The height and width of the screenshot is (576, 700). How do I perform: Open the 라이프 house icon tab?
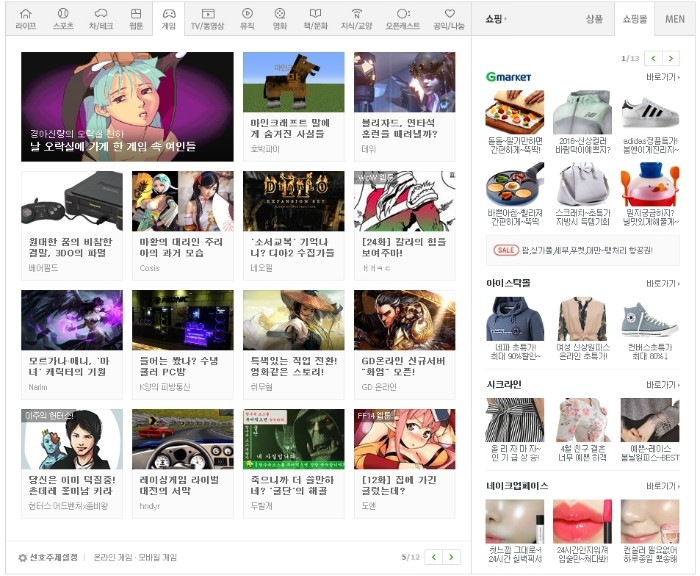pos(26,19)
